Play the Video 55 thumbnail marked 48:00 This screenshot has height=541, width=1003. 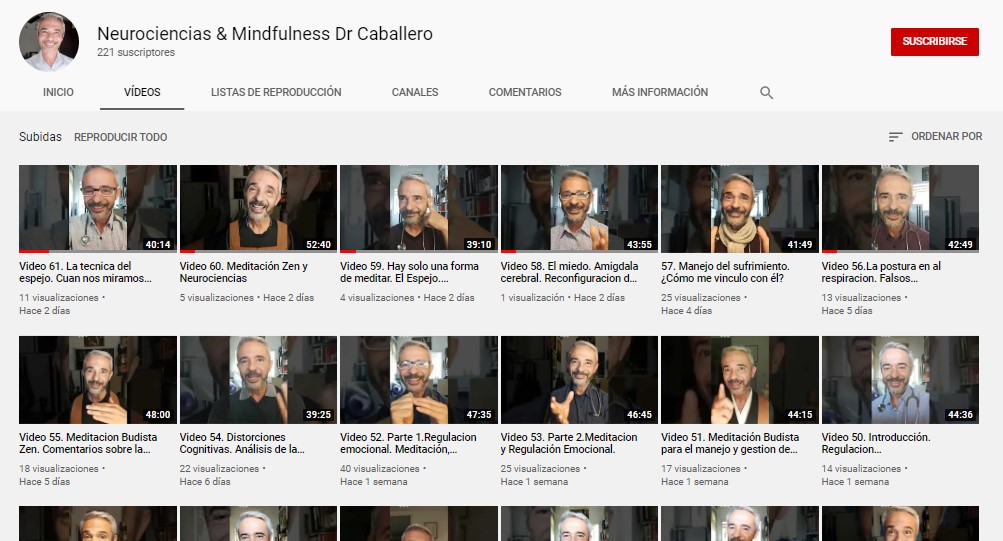tap(98, 380)
